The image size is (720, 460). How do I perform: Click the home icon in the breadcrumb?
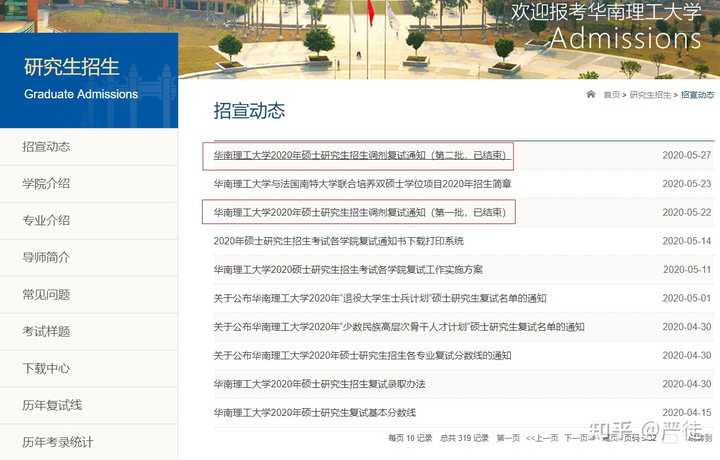[591, 94]
